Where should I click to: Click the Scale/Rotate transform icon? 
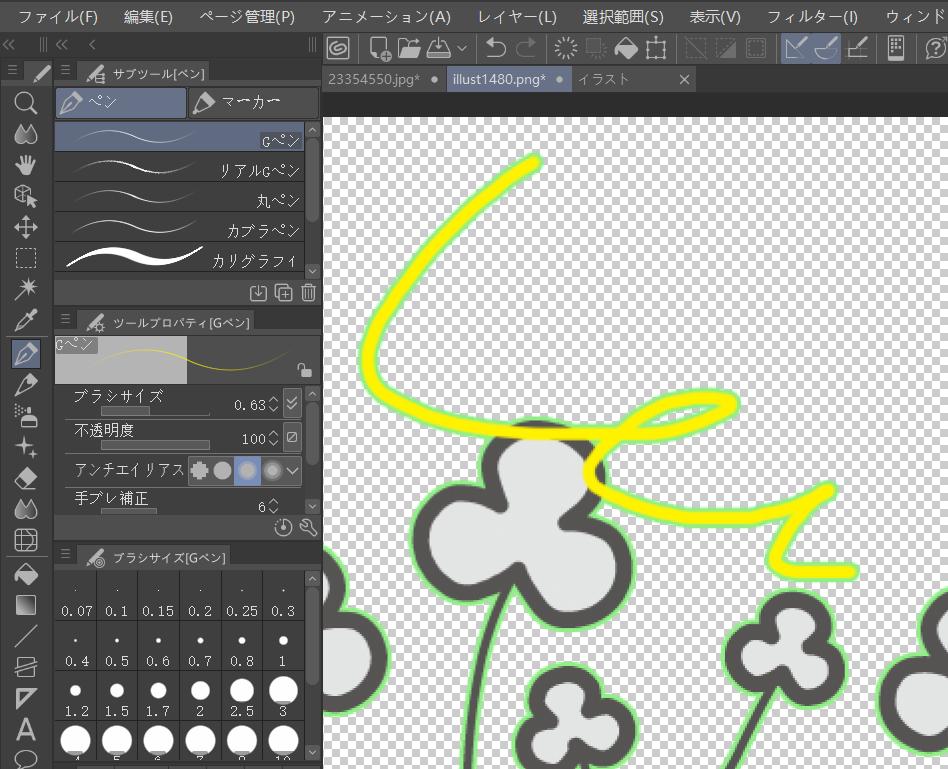656,48
